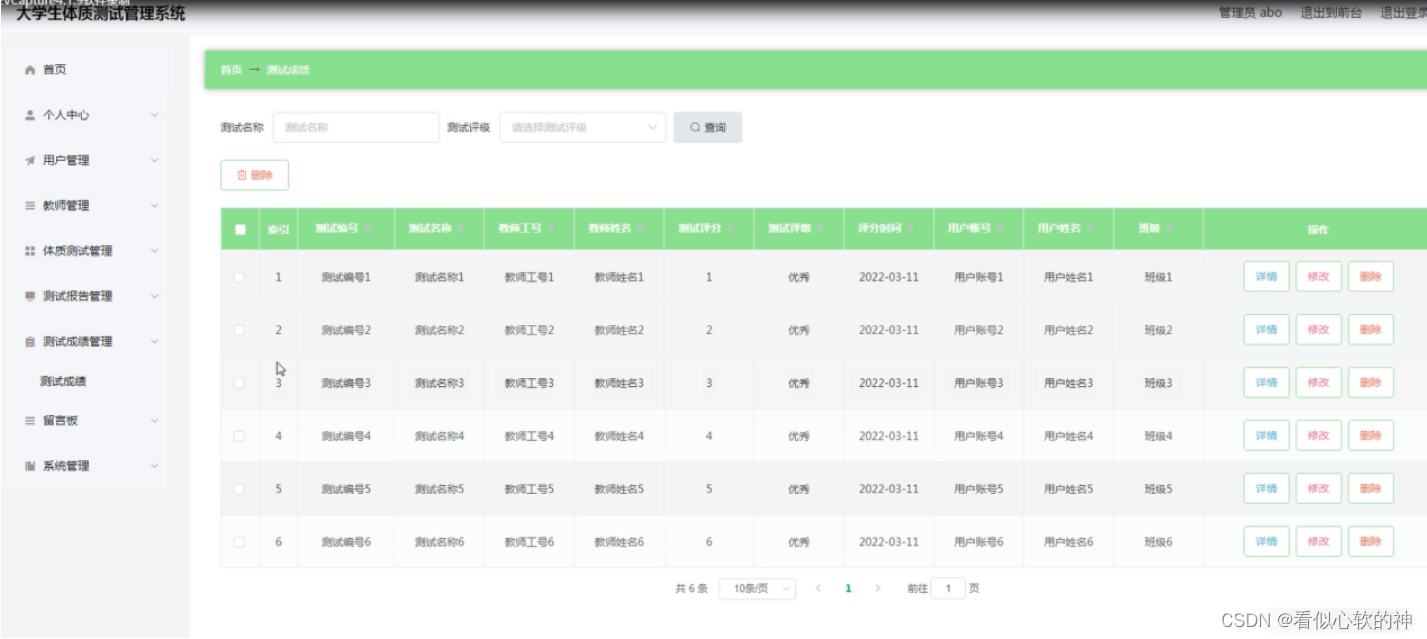Click the person icon for 个人中心

(x=30, y=115)
